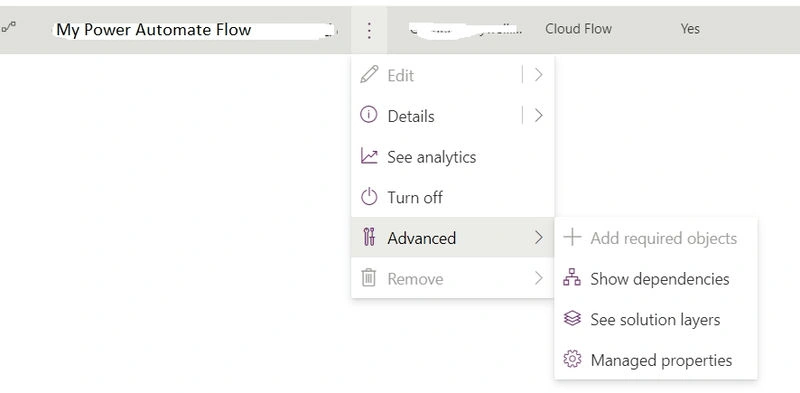800x393 pixels.
Task: Open Details from the context menu
Action: (x=453, y=116)
